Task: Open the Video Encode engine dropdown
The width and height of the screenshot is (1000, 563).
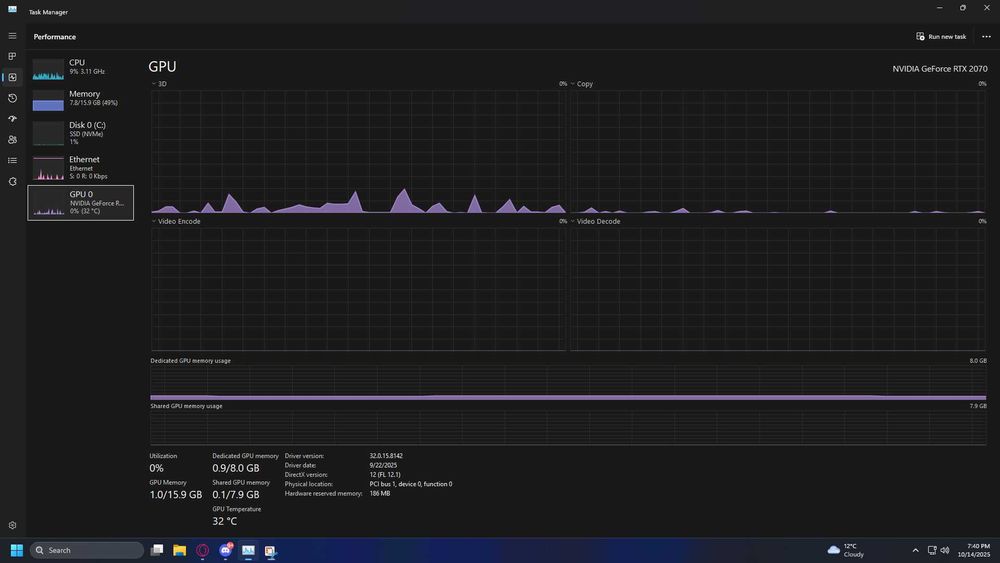Action: click(x=176, y=221)
